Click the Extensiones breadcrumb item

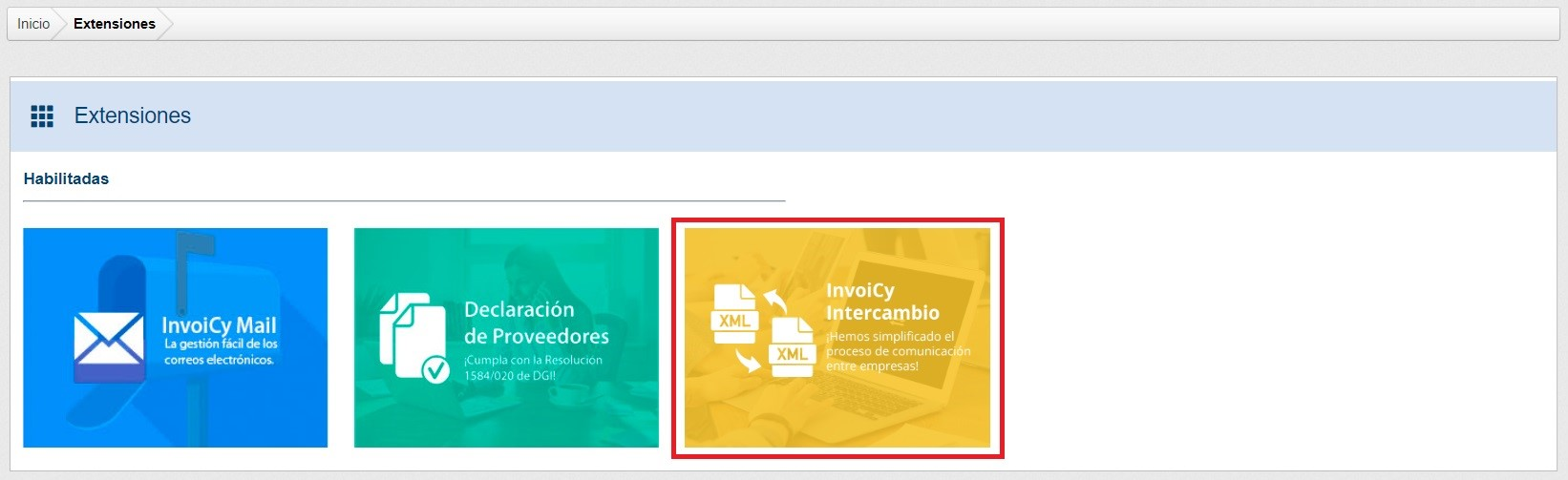(x=114, y=24)
